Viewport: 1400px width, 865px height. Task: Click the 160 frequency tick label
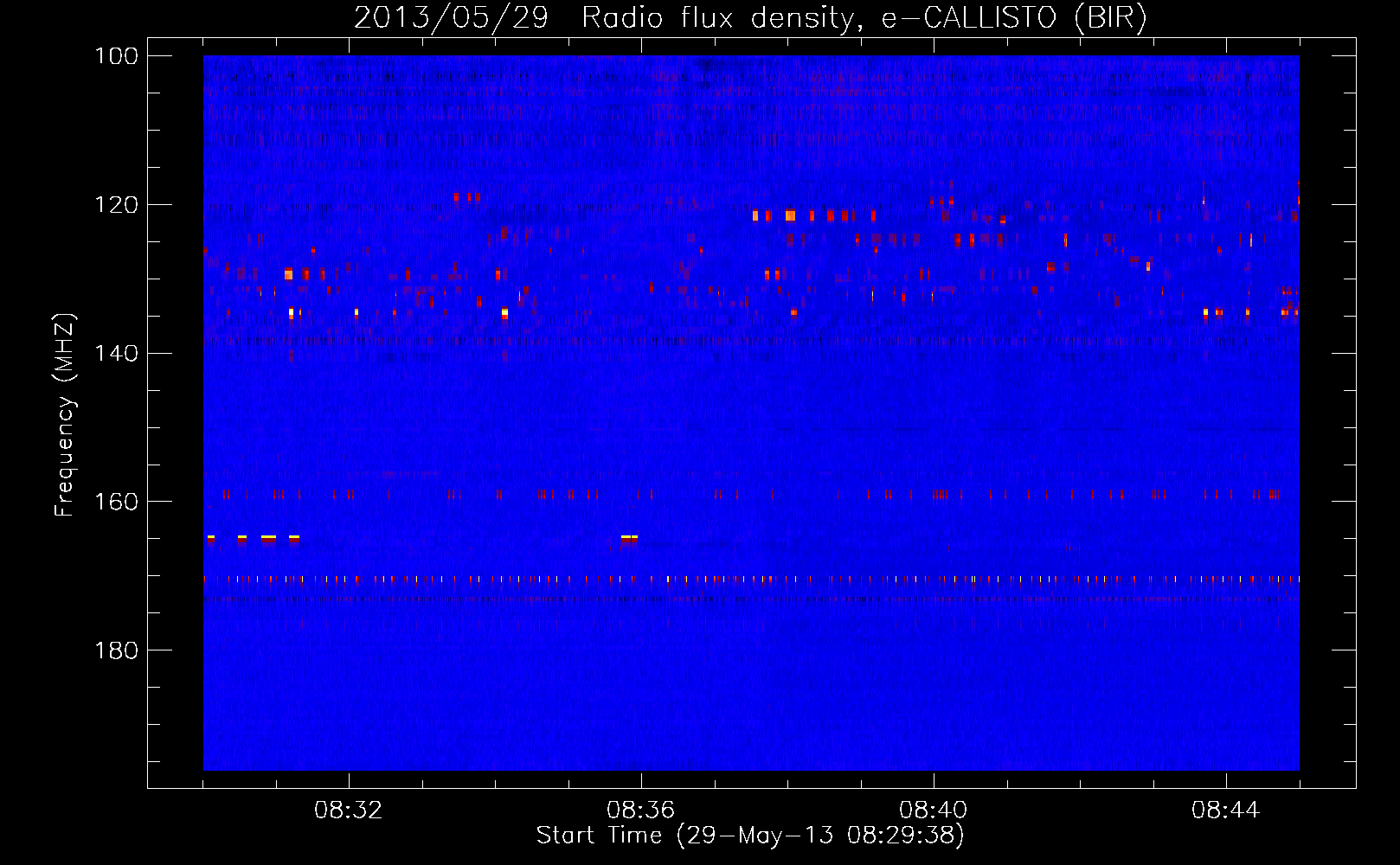click(x=118, y=503)
